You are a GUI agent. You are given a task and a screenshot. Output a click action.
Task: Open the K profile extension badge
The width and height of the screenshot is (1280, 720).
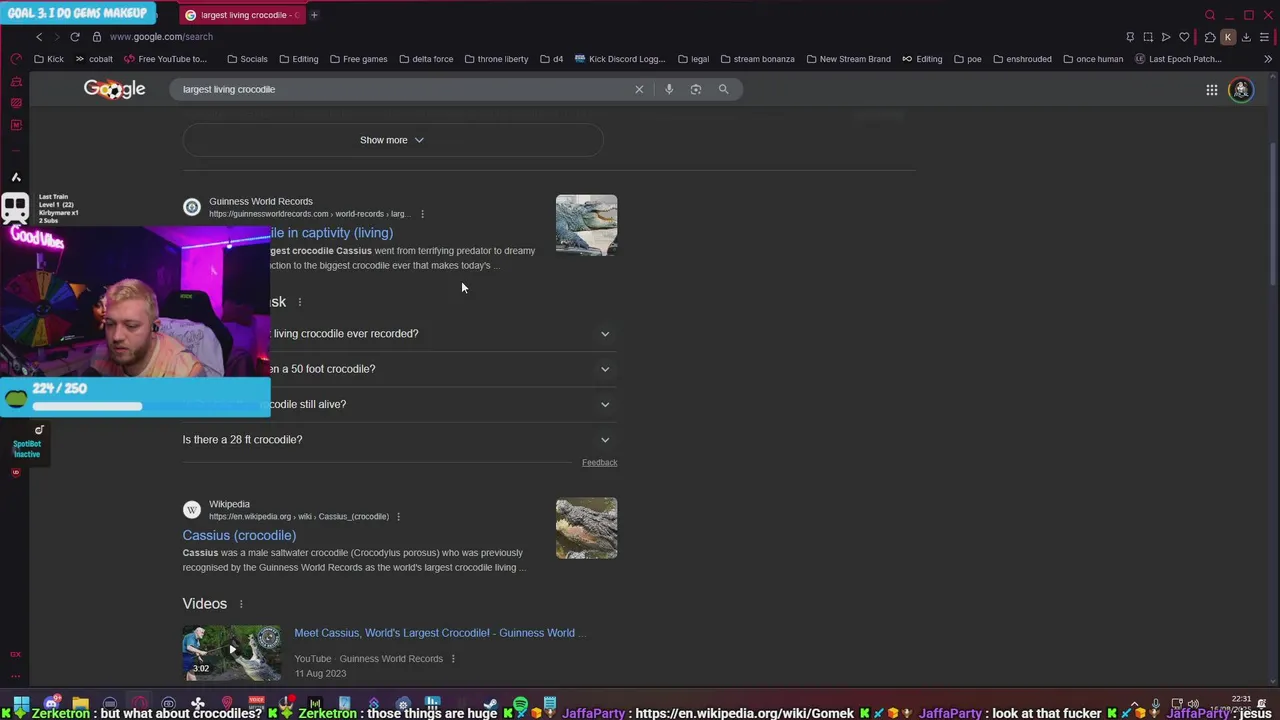coord(1228,37)
